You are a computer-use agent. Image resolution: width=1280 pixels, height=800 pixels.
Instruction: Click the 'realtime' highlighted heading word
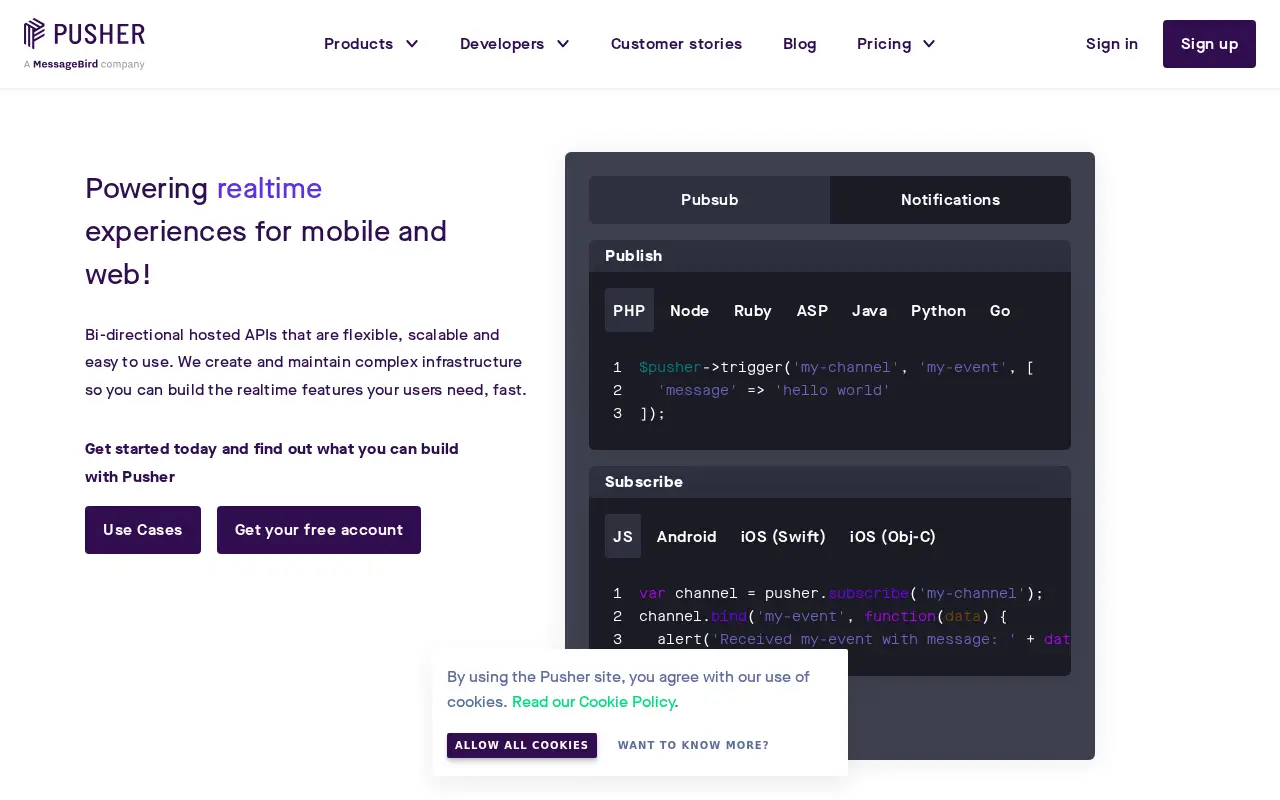tap(269, 188)
